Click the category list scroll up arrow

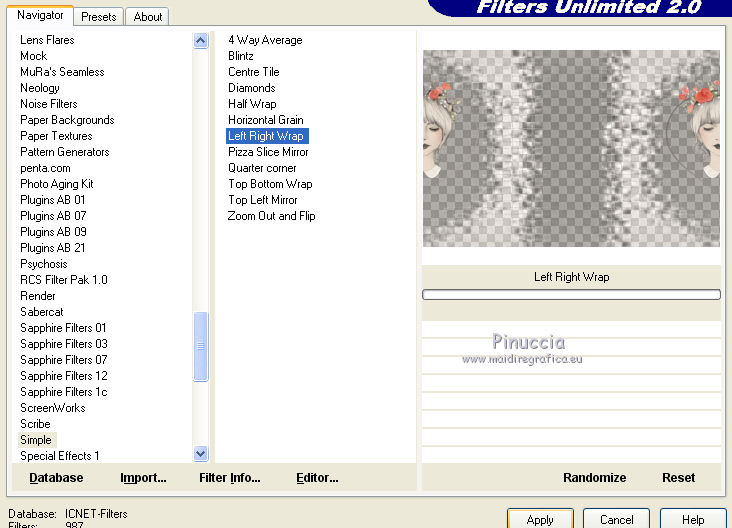click(201, 41)
